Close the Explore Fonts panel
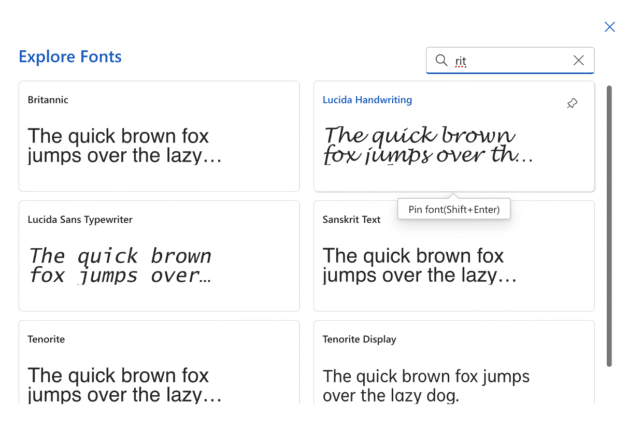This screenshot has height=431, width=628. coord(609,27)
